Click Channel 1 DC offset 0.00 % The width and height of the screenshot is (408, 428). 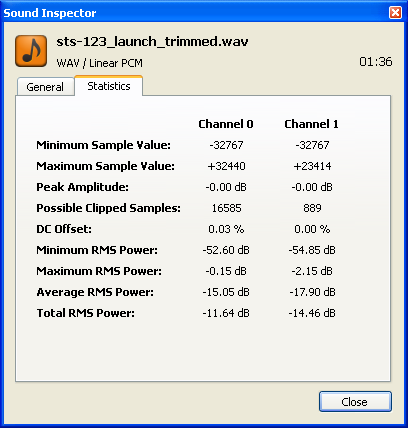point(312,229)
